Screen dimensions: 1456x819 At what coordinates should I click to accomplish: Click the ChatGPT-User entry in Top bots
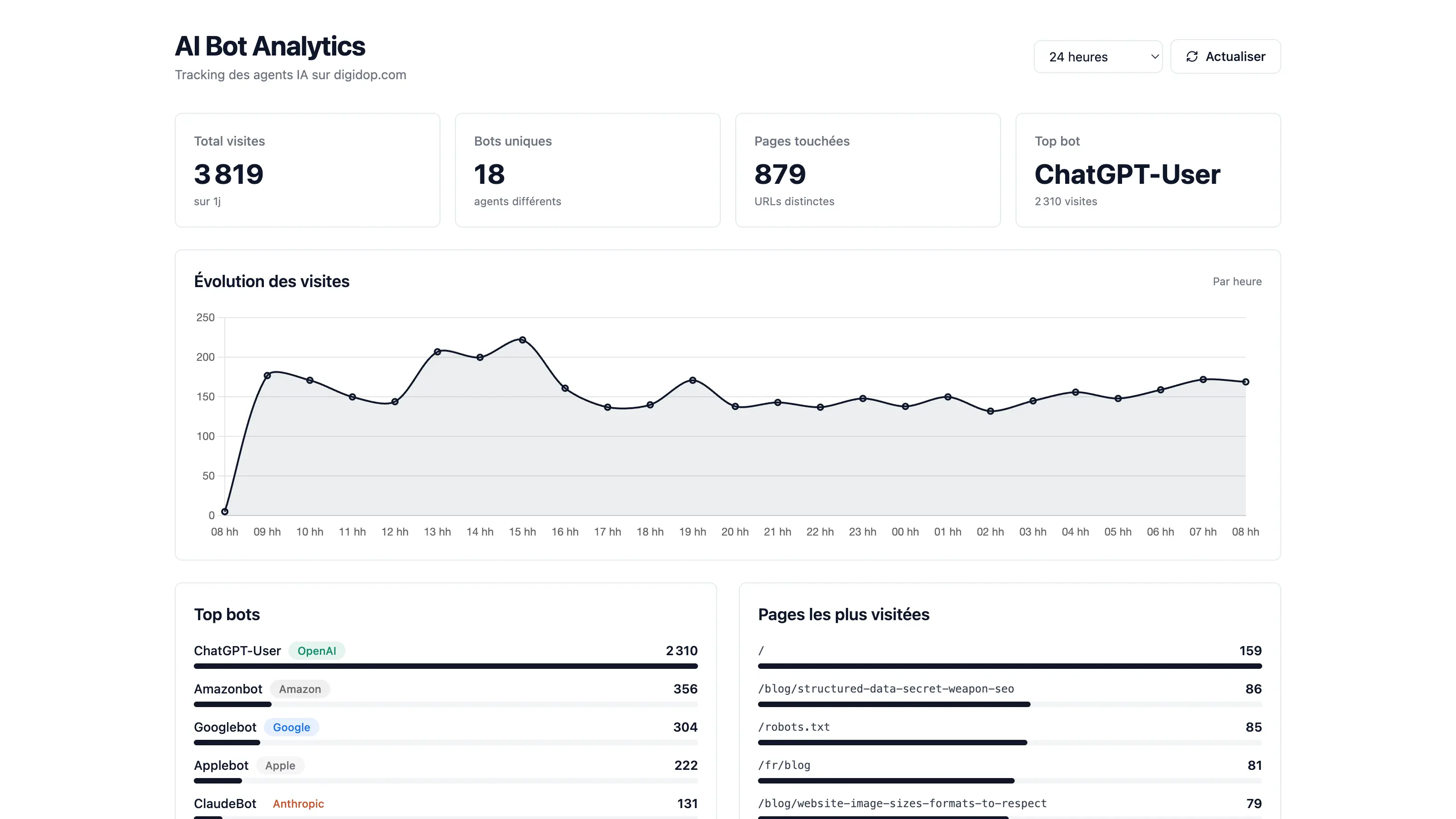click(238, 651)
